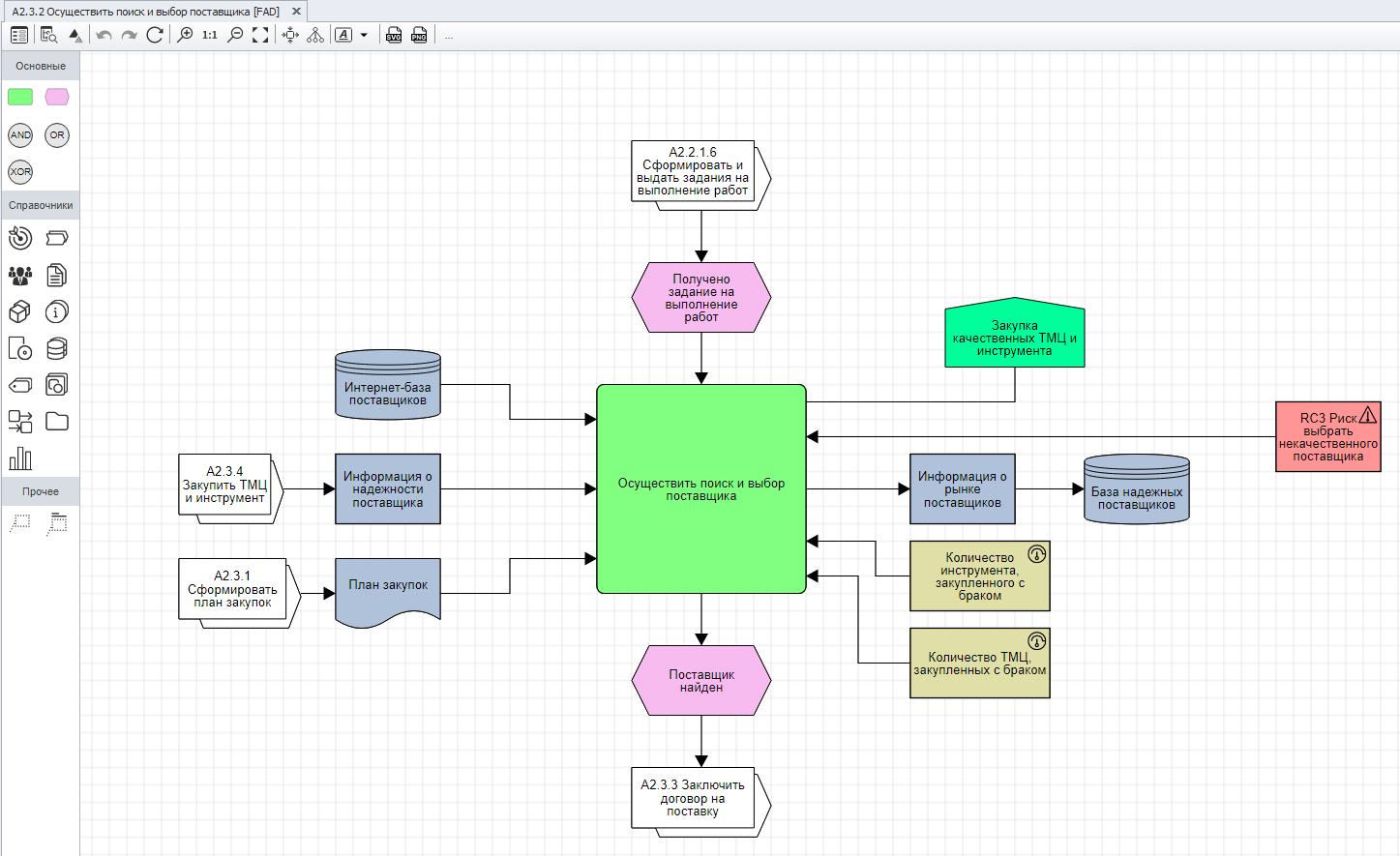The height and width of the screenshot is (856, 1400).
Task: Click the 'RC3 Риск' red risk element
Action: [1327, 437]
